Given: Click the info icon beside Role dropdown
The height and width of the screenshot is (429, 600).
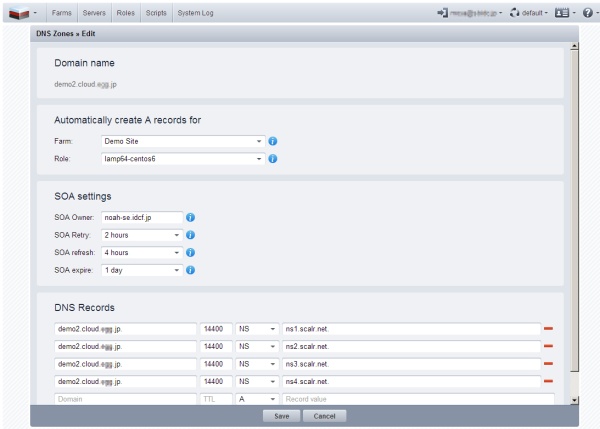Looking at the screenshot, I should point(272,158).
